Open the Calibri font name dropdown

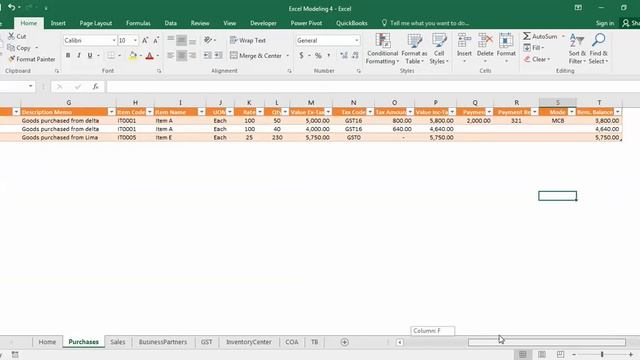point(114,40)
